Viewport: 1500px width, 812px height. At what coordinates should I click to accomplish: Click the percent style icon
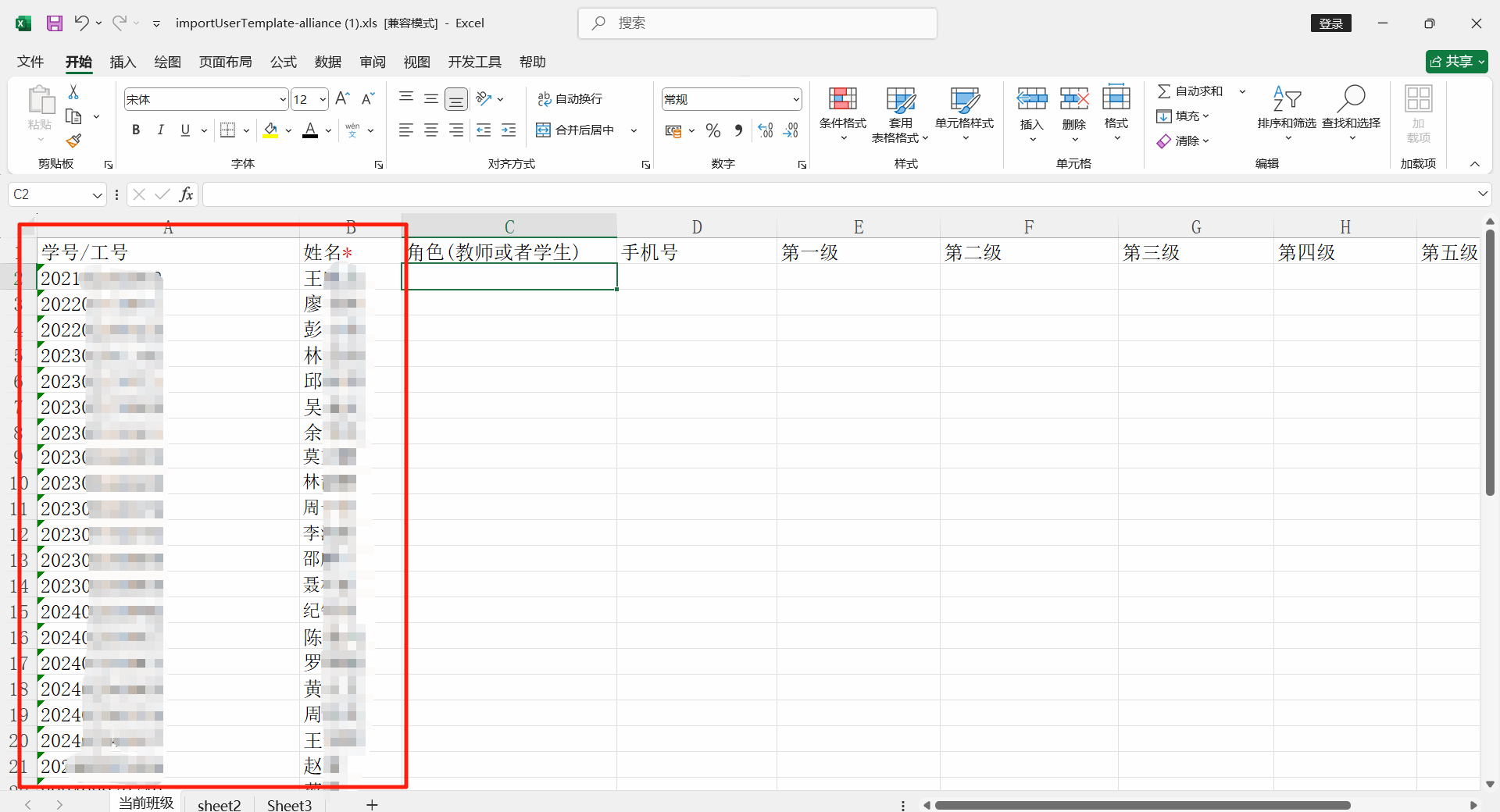712,130
